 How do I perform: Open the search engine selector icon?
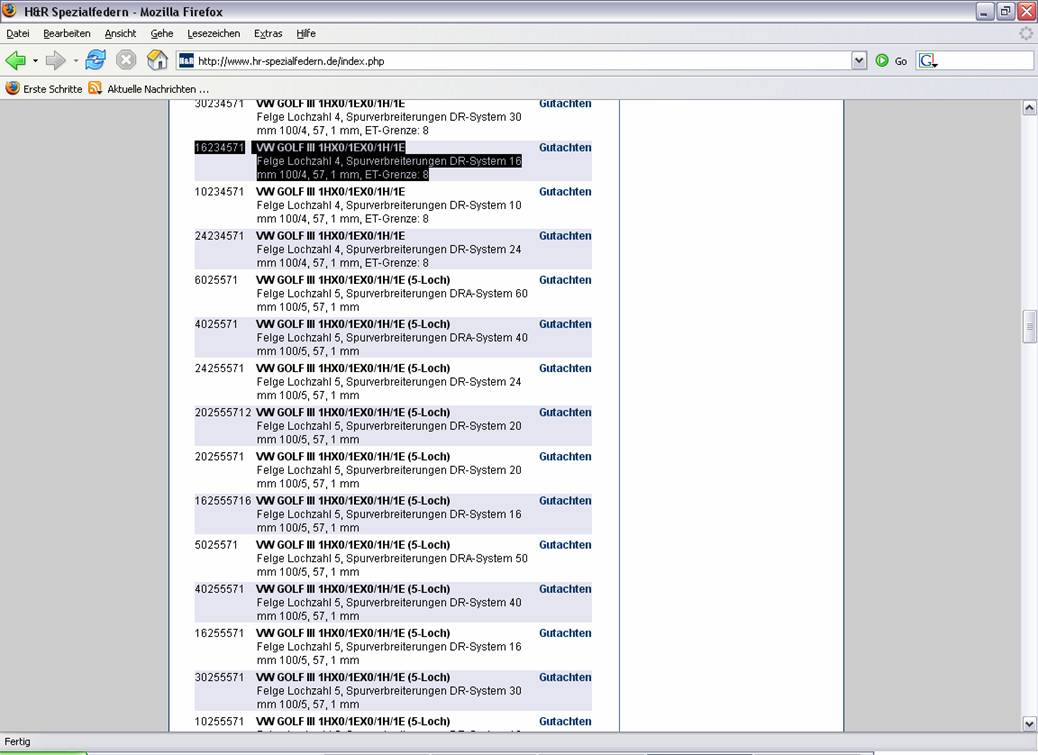927,61
